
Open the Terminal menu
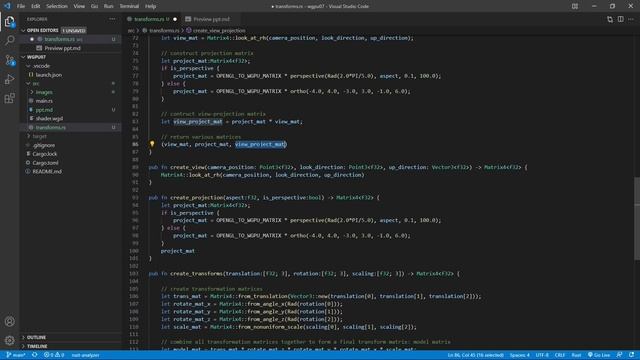129,6
